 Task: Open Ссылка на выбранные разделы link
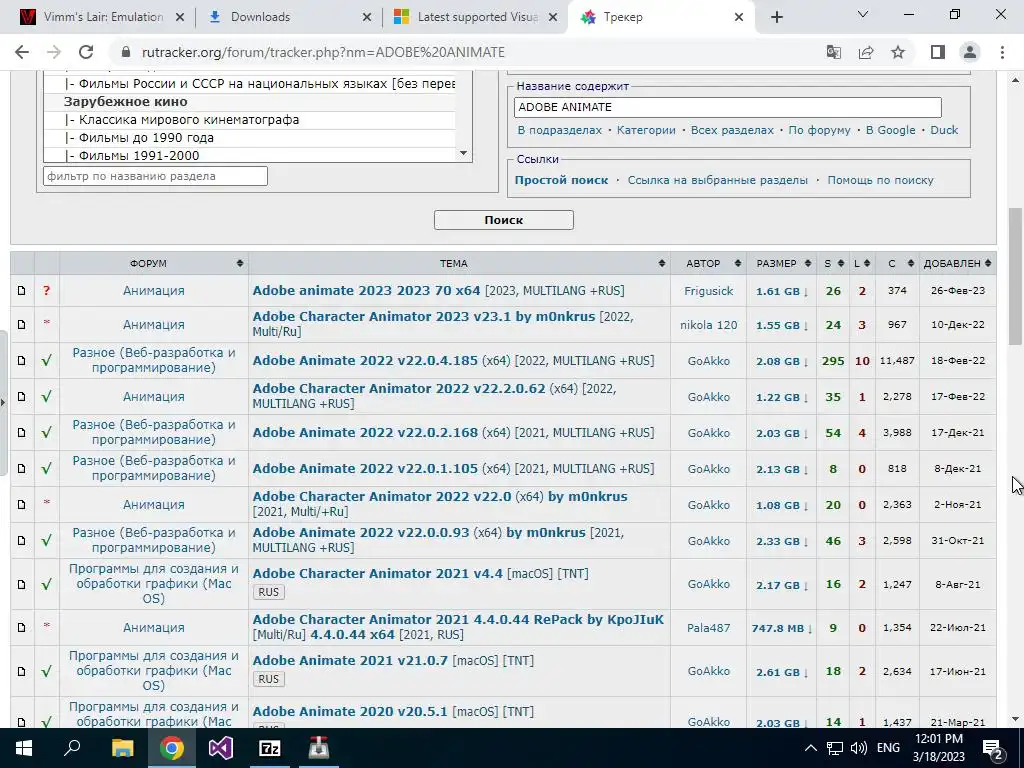click(718, 180)
